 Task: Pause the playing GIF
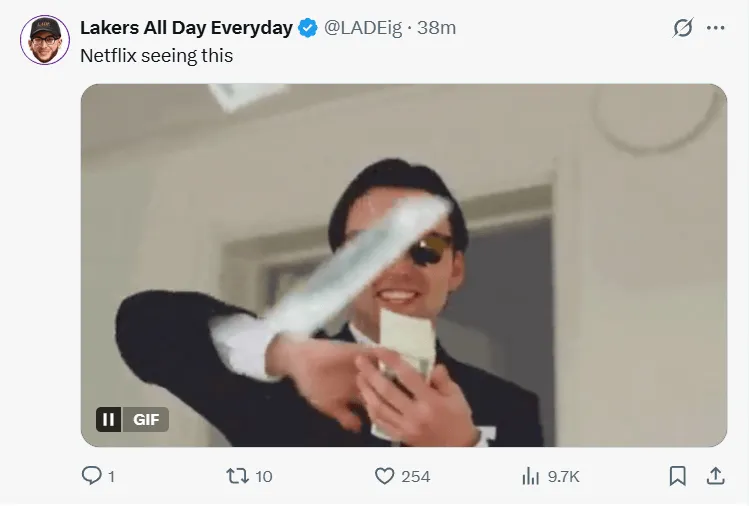coord(109,419)
